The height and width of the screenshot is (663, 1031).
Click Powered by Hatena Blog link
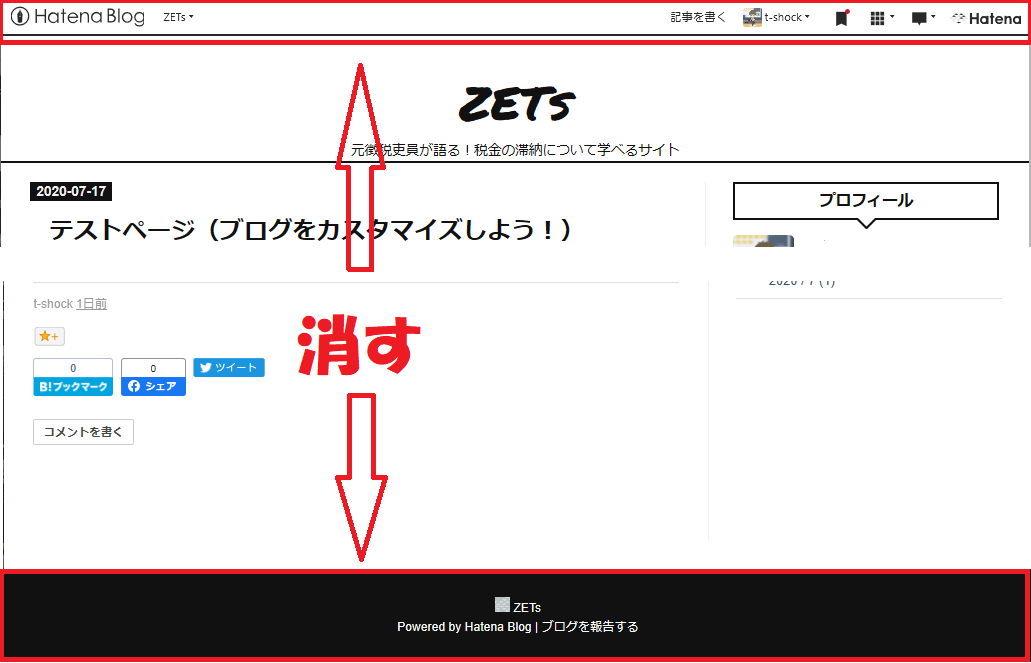464,627
